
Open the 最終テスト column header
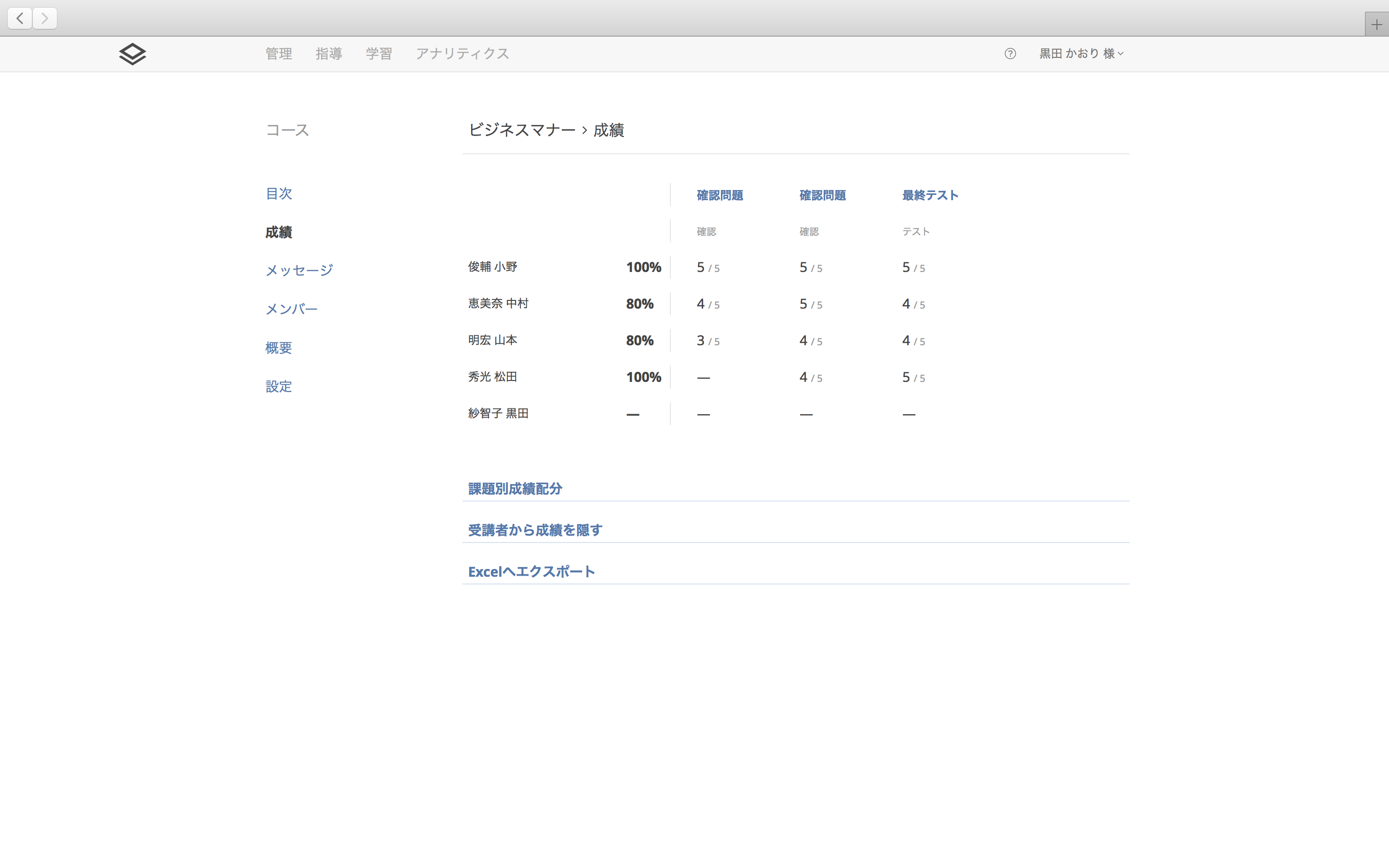click(x=930, y=195)
